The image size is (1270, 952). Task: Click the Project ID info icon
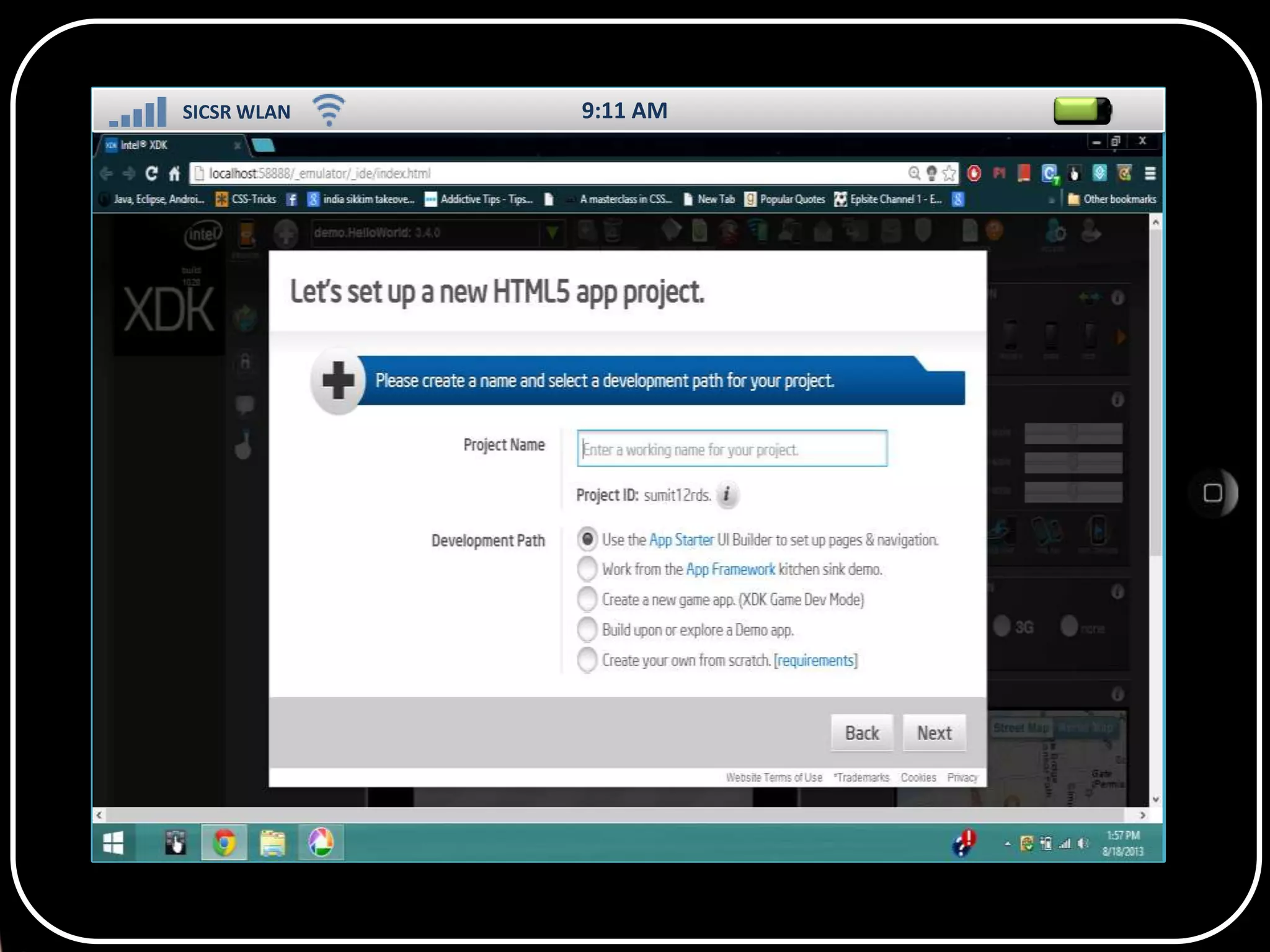[x=727, y=495]
